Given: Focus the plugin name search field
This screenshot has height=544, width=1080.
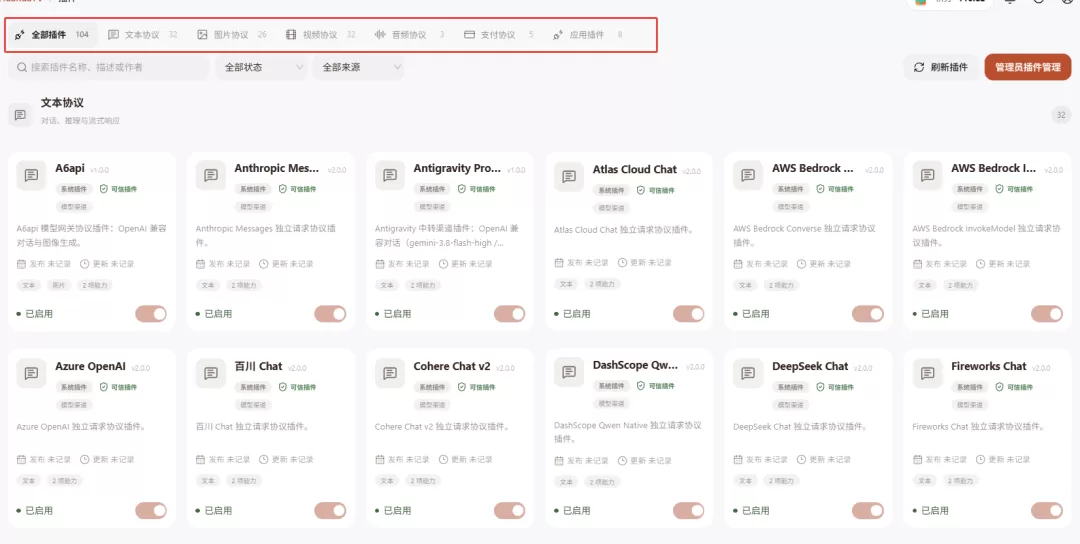Looking at the screenshot, I should (x=109, y=67).
